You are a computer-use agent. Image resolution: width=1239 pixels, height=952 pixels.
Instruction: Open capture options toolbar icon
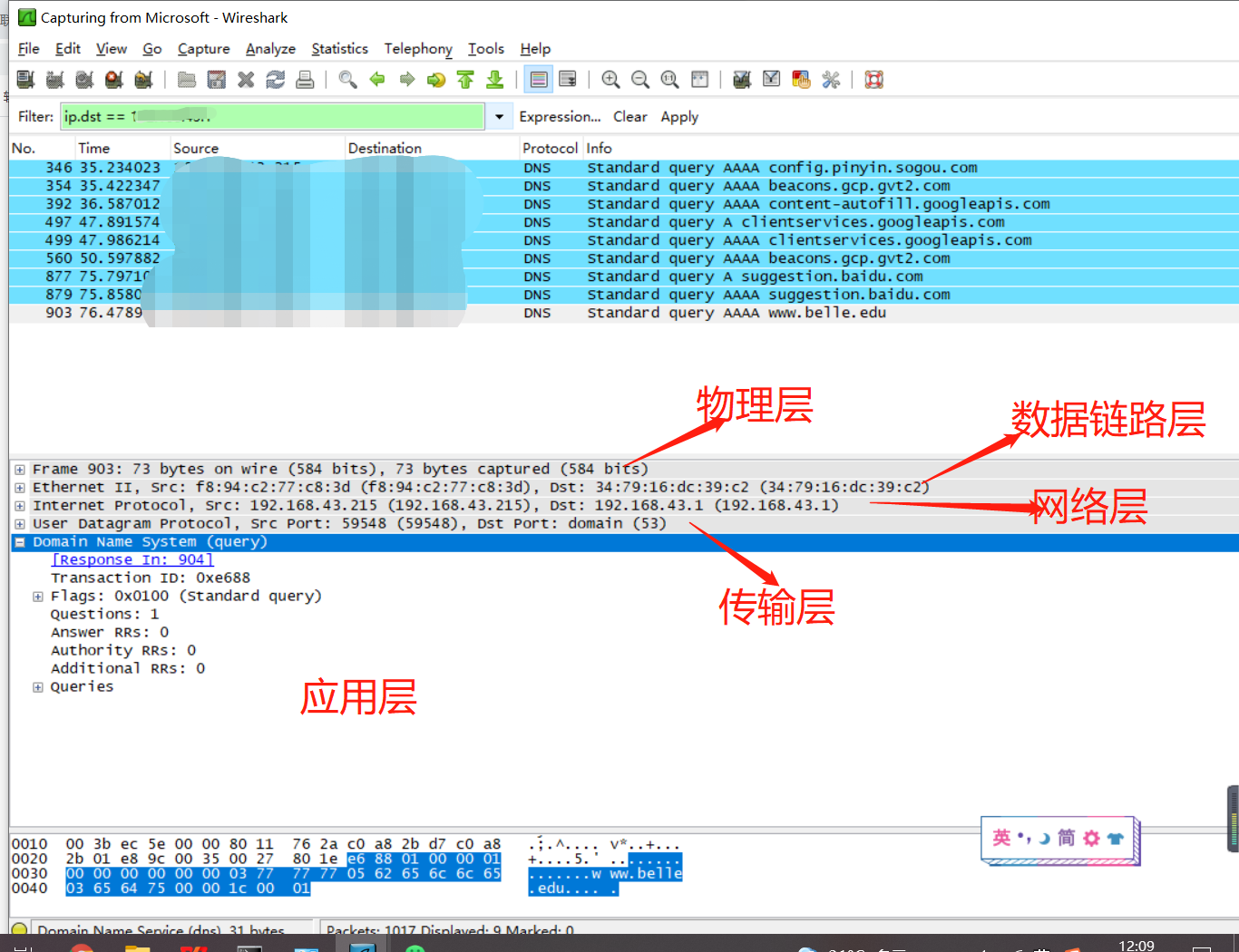point(55,80)
